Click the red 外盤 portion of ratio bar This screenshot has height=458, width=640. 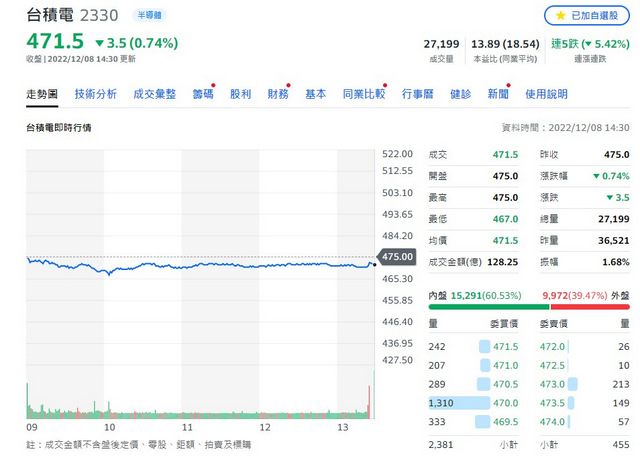[590, 307]
